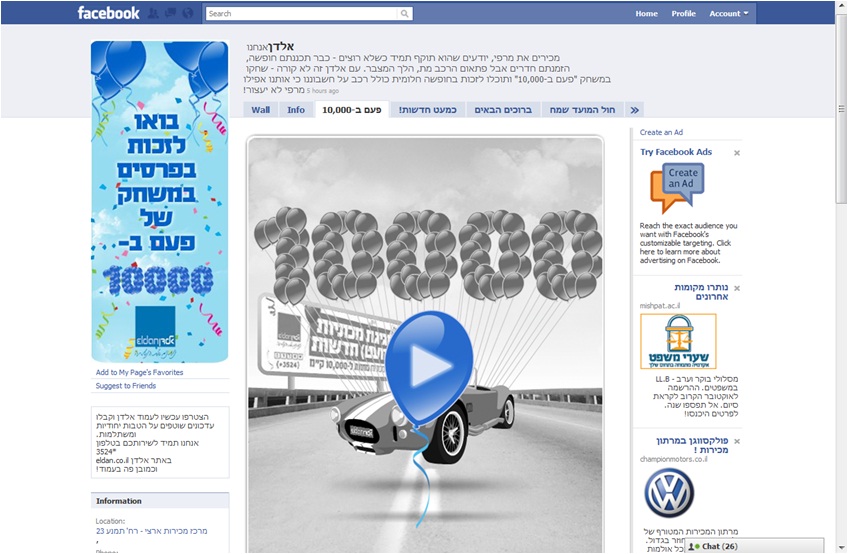The image size is (848, 554).
Task: Open the Account dropdown menu
Action: [729, 14]
